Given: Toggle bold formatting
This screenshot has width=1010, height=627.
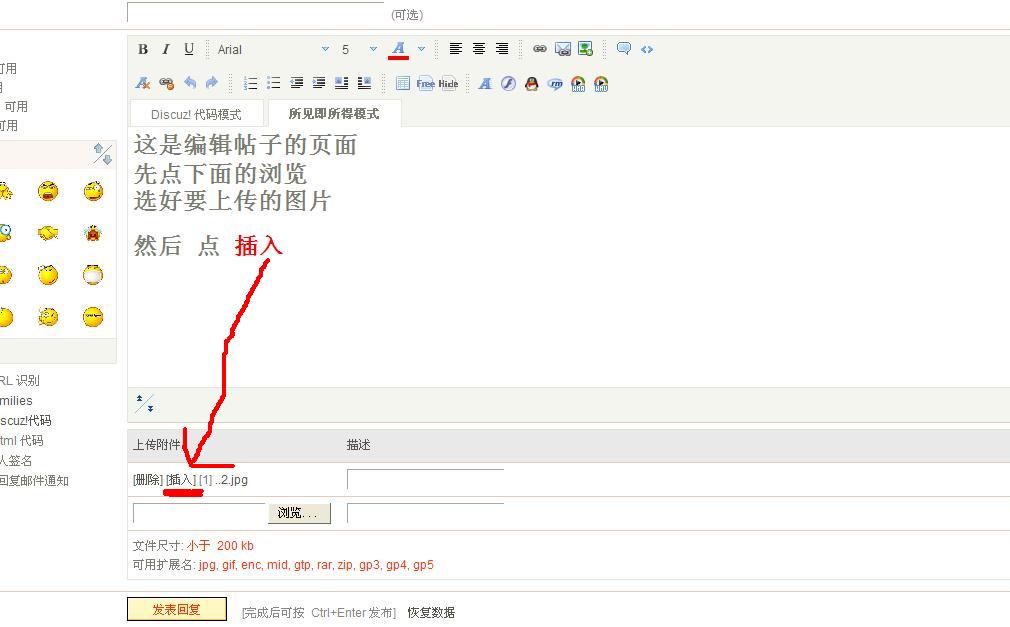Looking at the screenshot, I should tap(143, 49).
